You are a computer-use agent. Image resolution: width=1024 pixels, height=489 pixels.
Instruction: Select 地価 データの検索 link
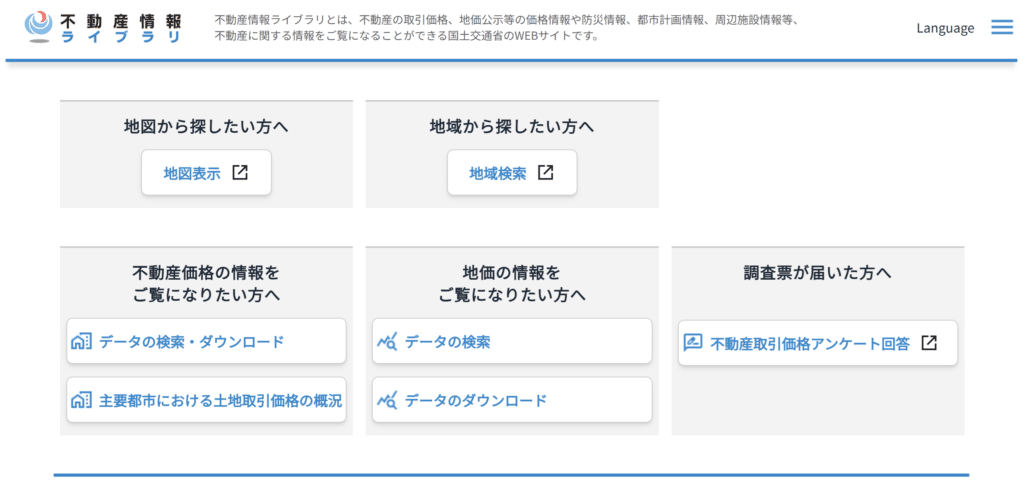click(x=448, y=342)
